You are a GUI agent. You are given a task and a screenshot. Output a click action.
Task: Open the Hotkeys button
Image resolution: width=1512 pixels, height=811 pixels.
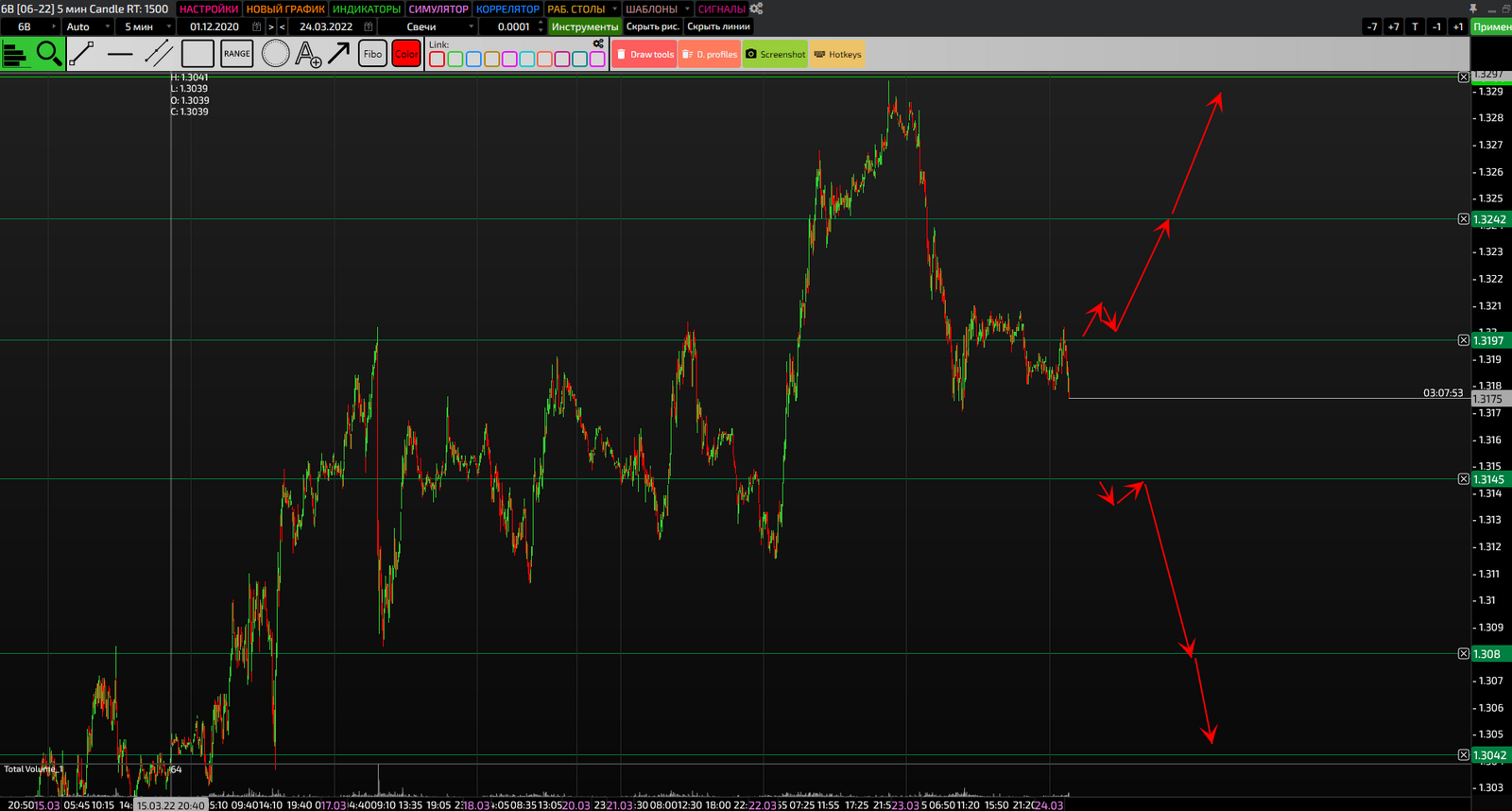tap(837, 54)
